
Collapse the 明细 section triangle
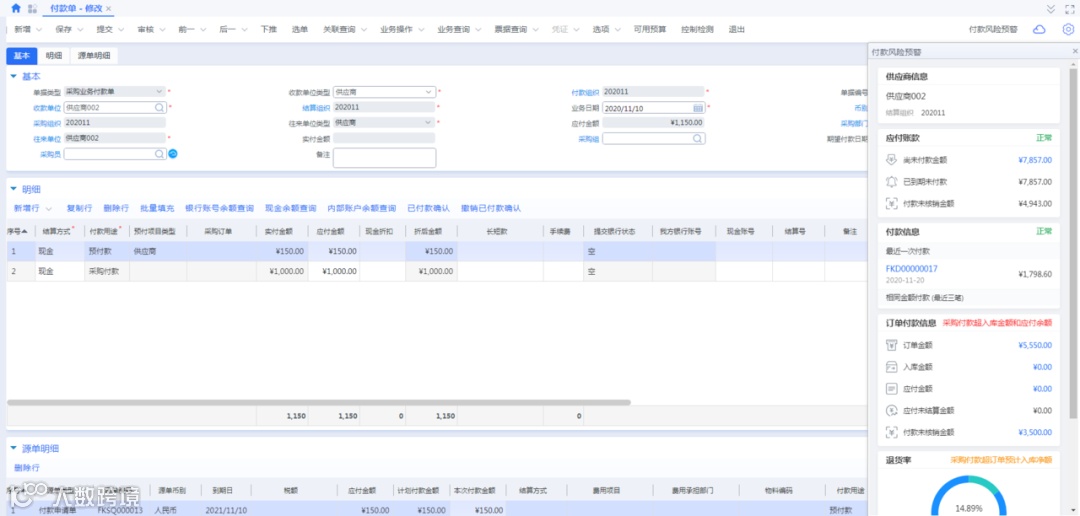tap(13, 189)
